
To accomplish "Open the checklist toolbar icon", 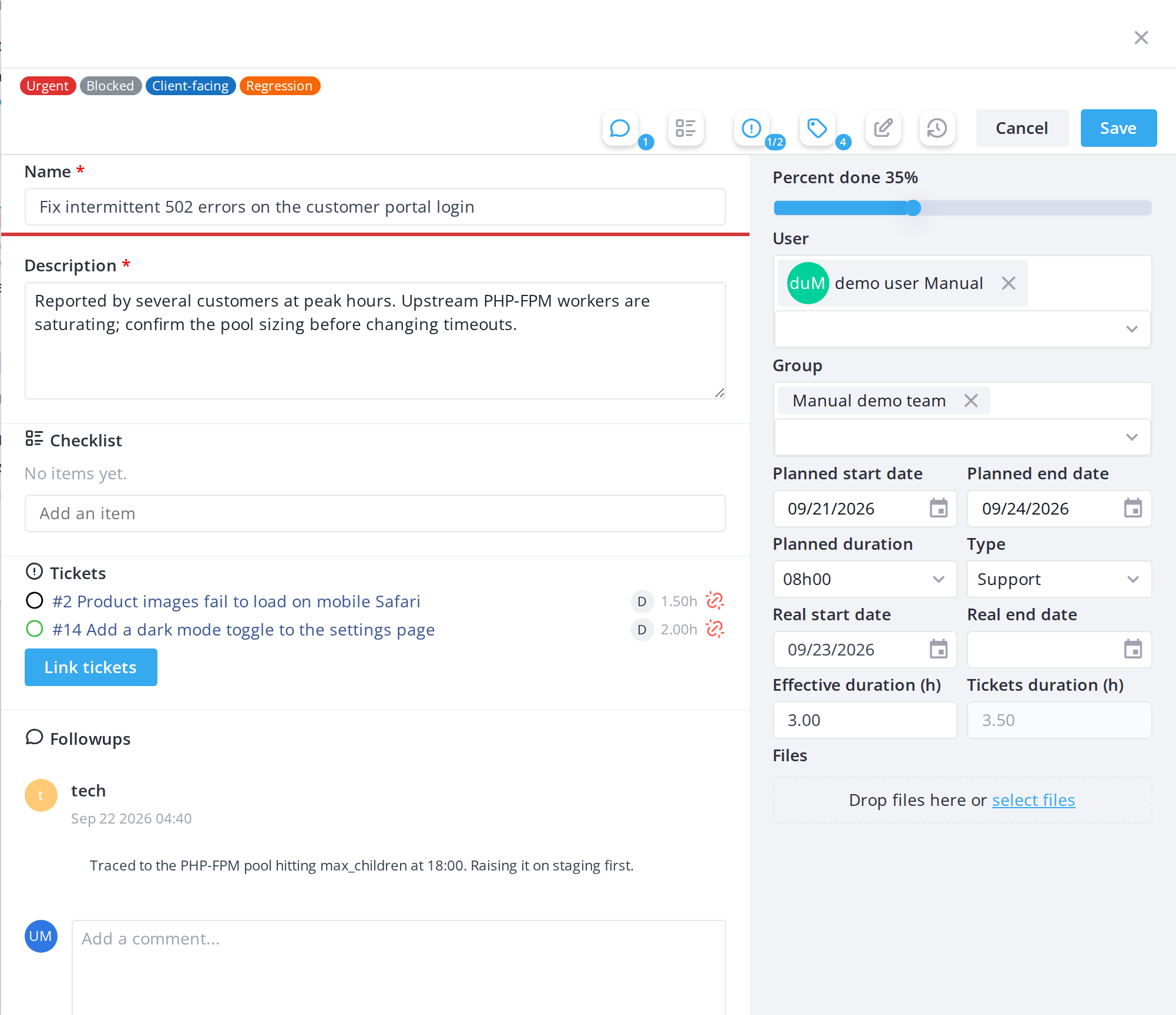I will [686, 128].
